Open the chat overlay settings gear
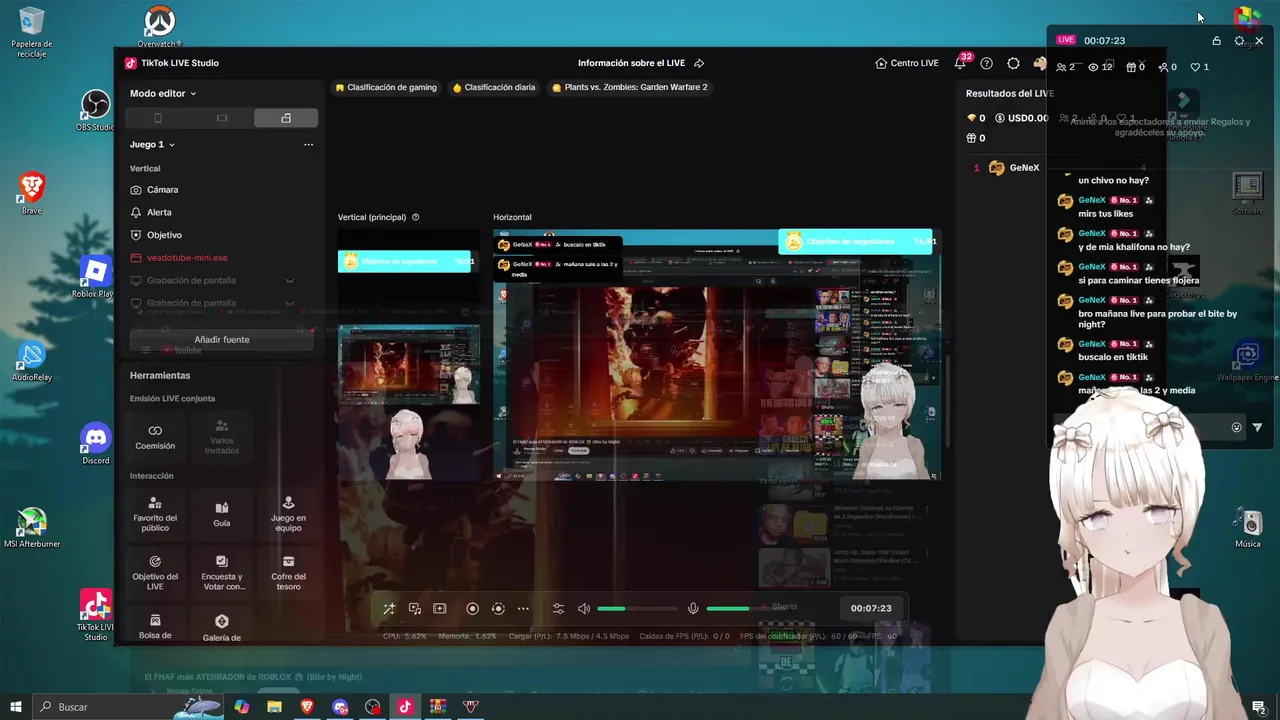This screenshot has width=1280, height=720. (1239, 41)
